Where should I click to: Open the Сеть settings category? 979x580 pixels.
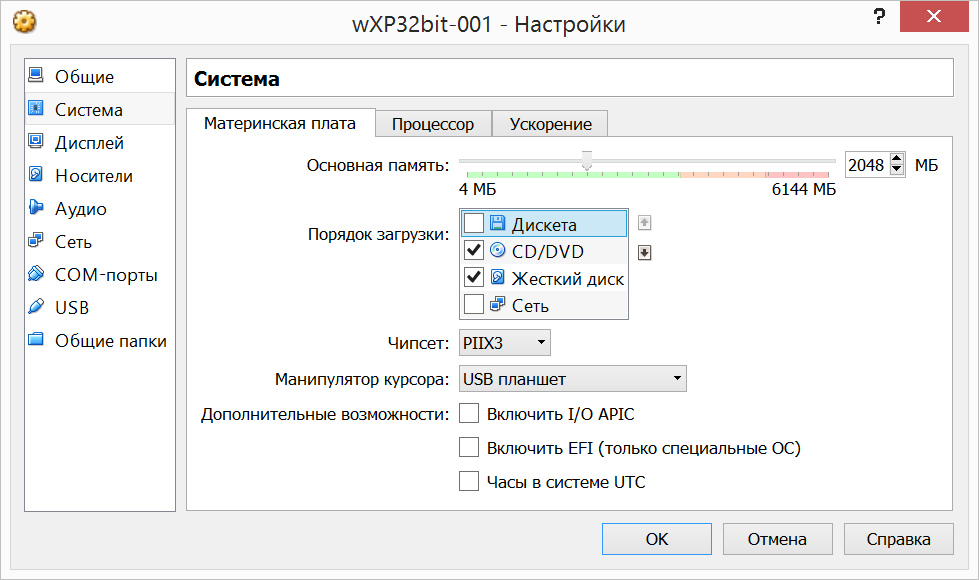pyautogui.click(x=100, y=242)
